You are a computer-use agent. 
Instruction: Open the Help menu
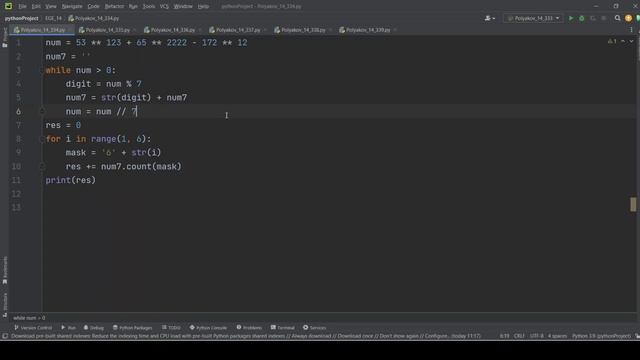203,6
